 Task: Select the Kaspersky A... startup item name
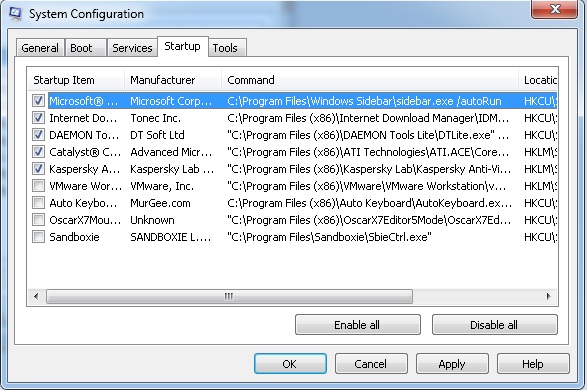pos(84,169)
